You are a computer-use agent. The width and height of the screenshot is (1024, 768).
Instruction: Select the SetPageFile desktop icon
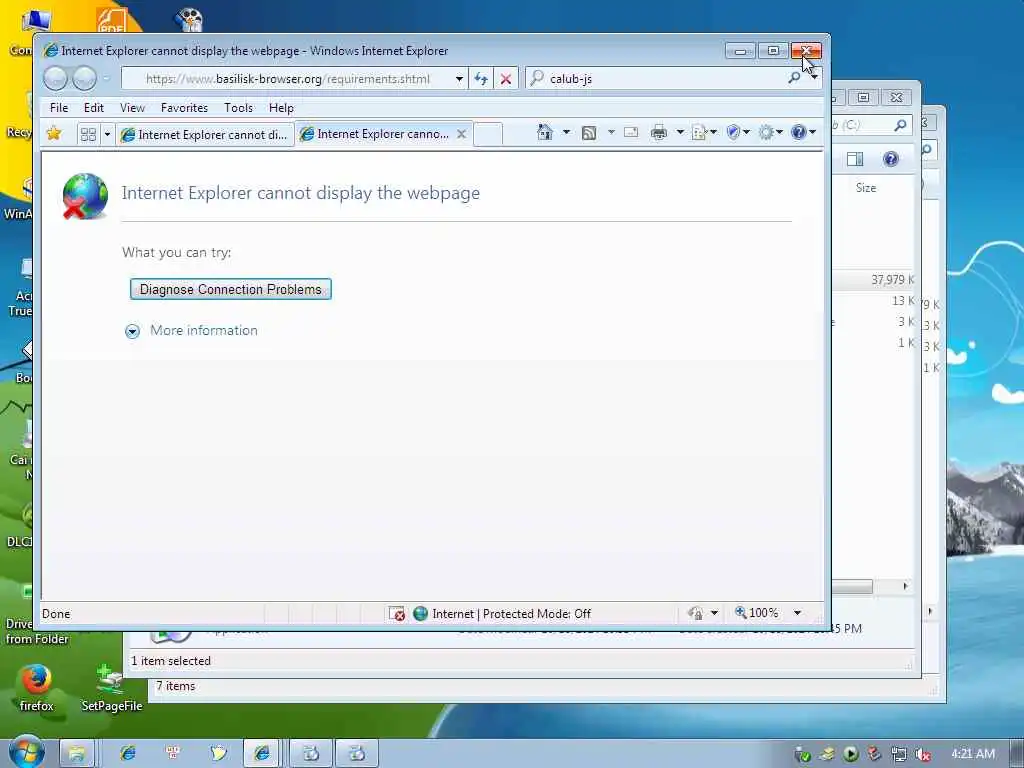(111, 687)
